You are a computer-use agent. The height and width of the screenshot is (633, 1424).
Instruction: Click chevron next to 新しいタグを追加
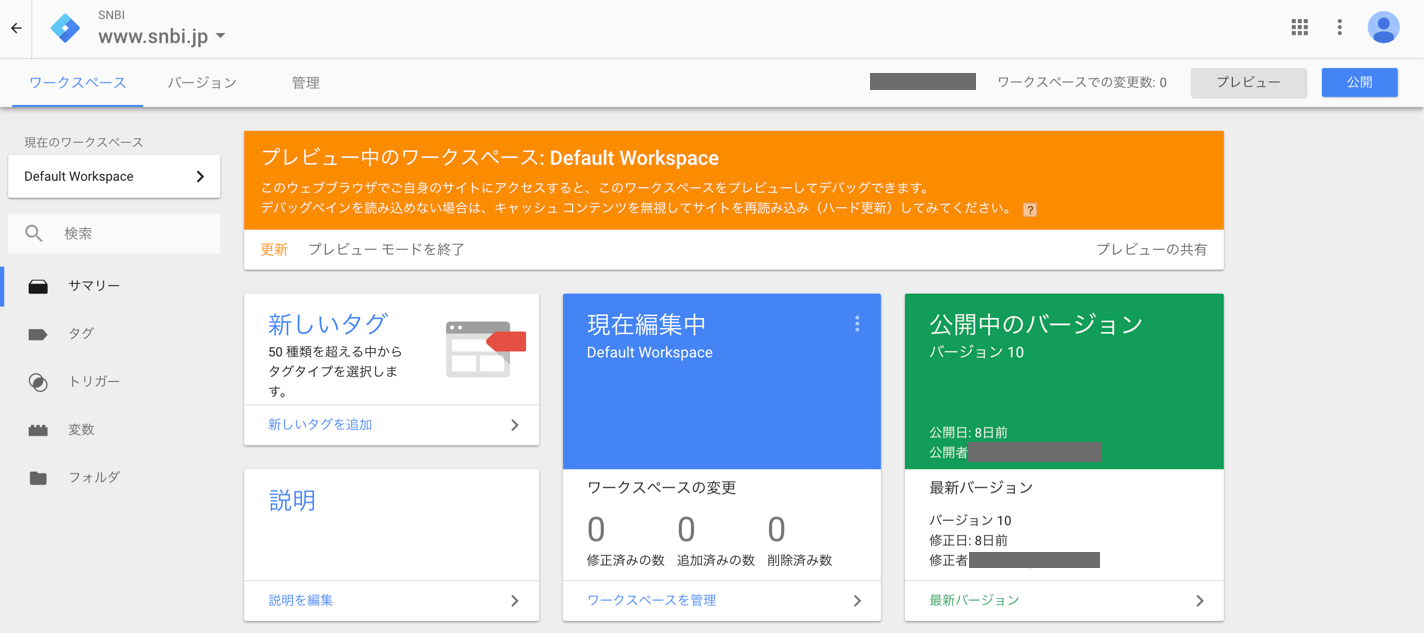click(x=515, y=425)
